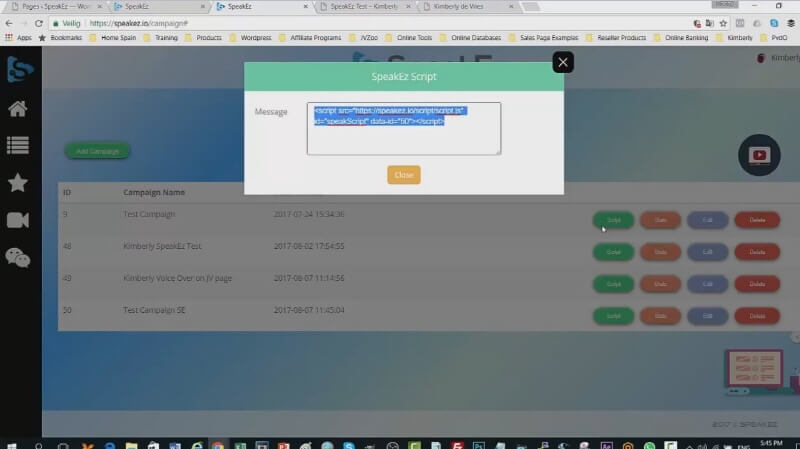The image size is (800, 449).
Task: Open the Apps shortcut in bookmarks bar
Action: [x=18, y=38]
